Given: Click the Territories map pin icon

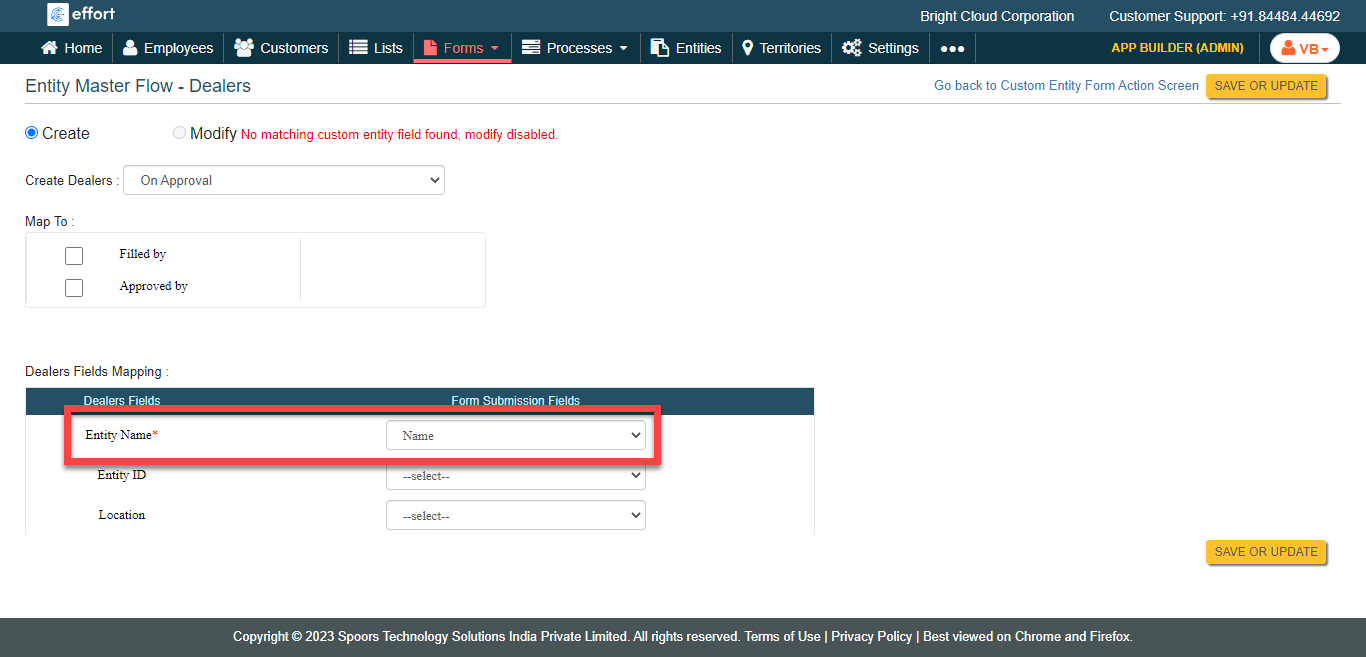Looking at the screenshot, I should click(747, 48).
